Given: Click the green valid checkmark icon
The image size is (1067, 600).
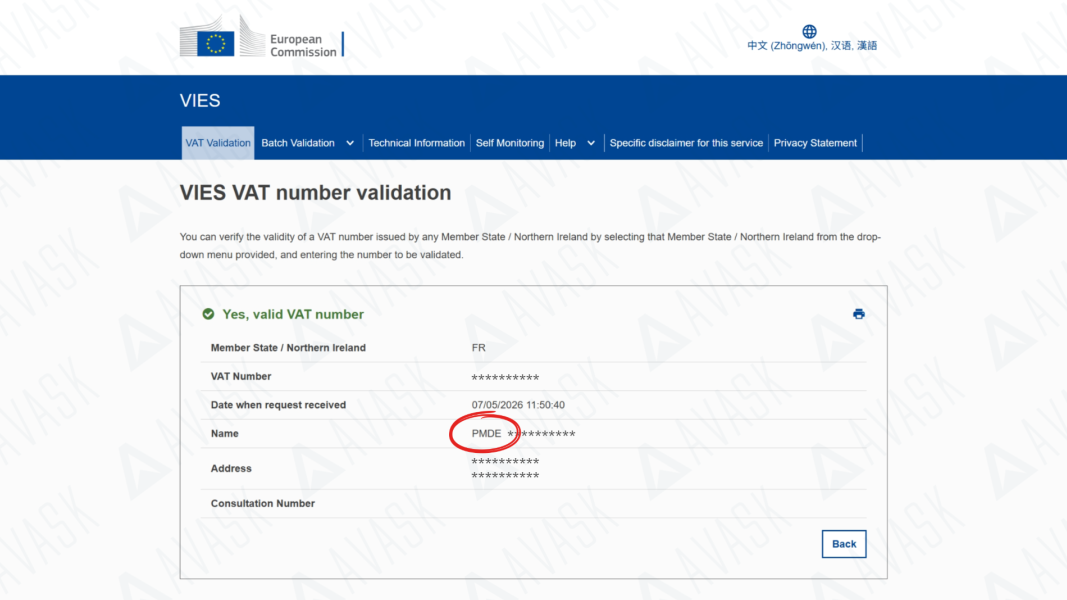Looking at the screenshot, I should click(x=208, y=314).
